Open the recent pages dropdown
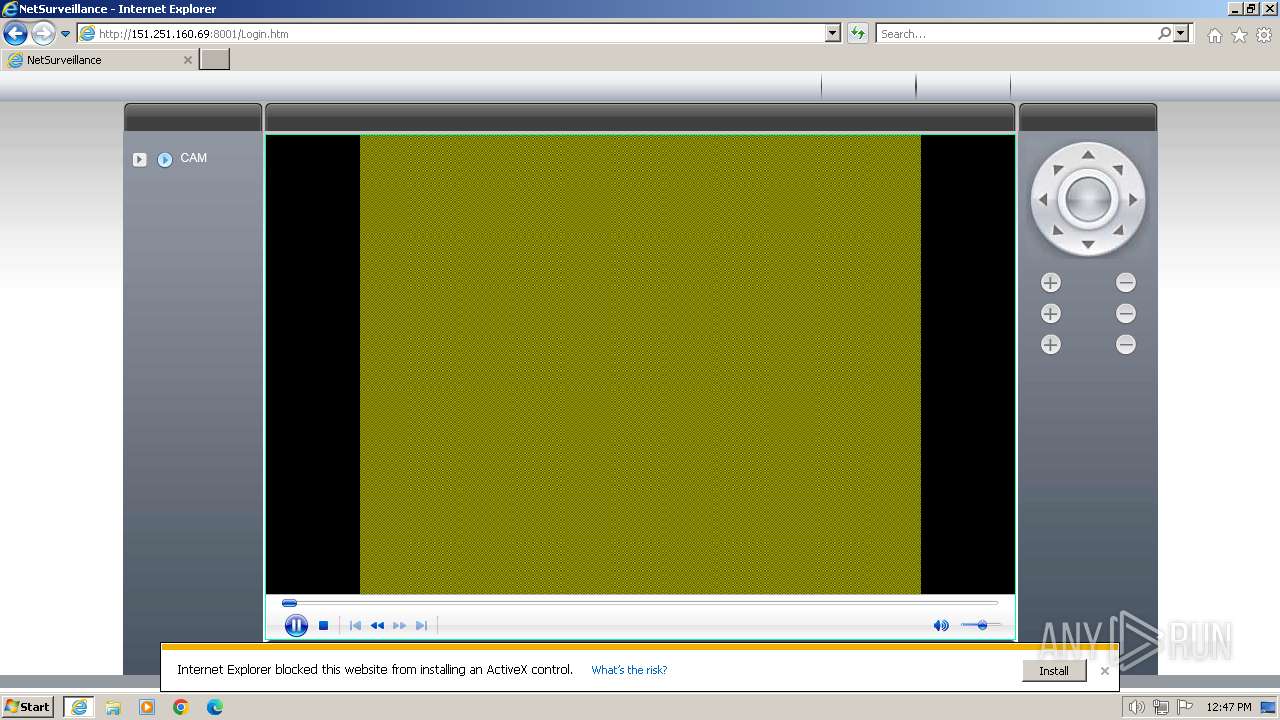1280x720 pixels. (x=66, y=34)
